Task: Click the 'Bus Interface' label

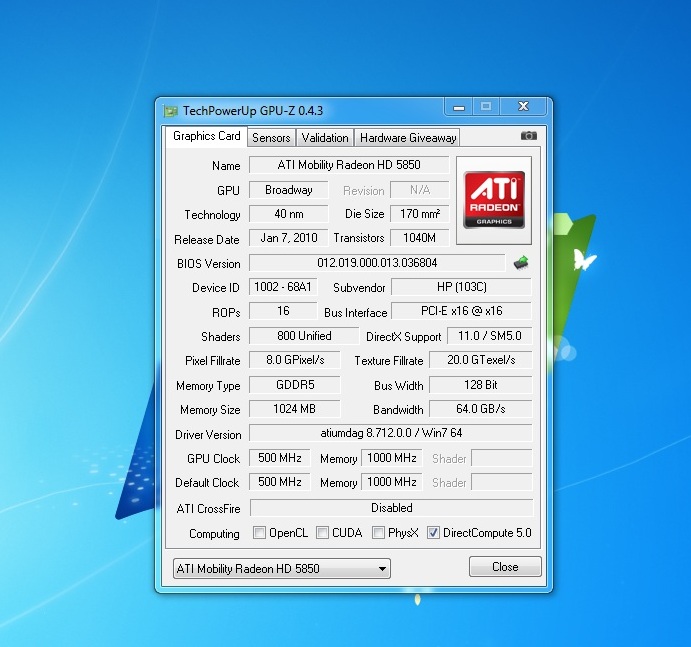Action: (356, 313)
